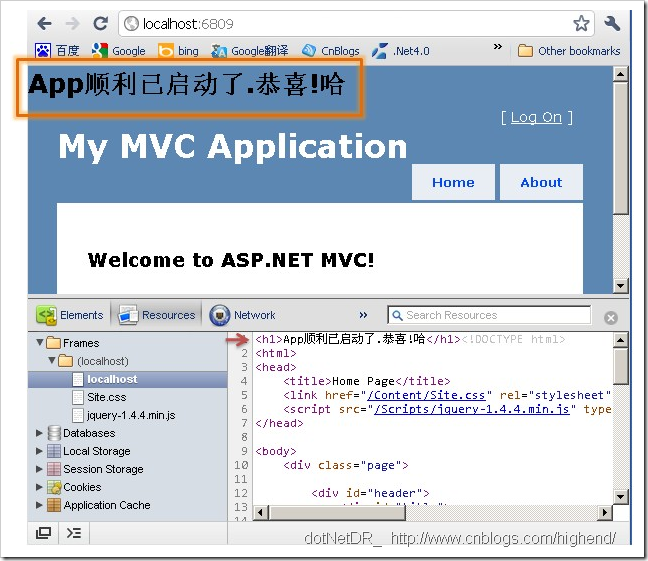Expand the Session Storage node

point(39,469)
